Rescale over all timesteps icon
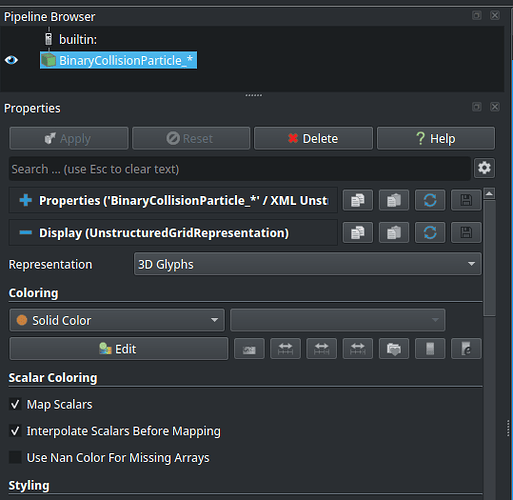The image size is (513, 500). click(x=358, y=349)
